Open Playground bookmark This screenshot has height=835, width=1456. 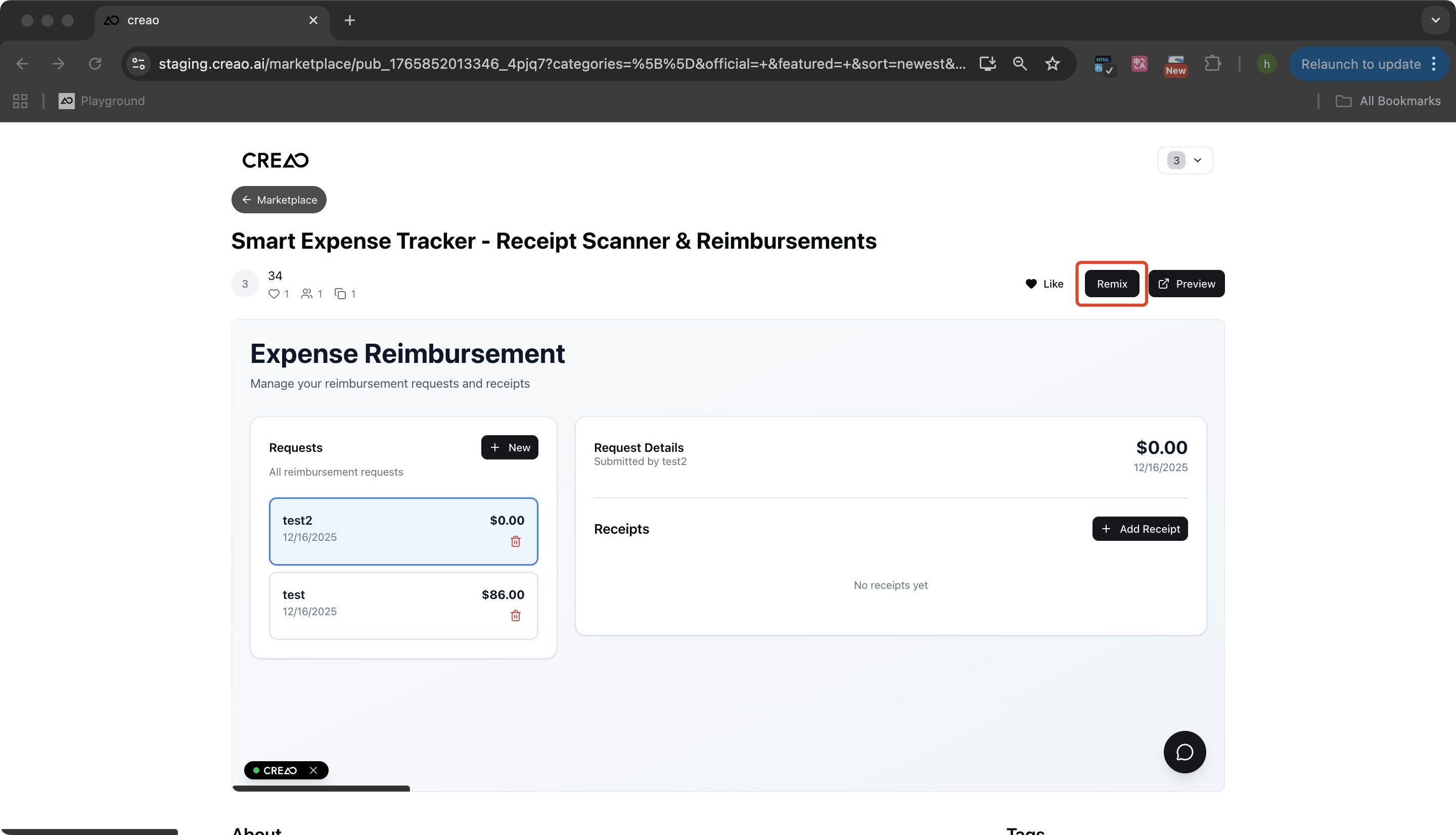pyautogui.click(x=102, y=101)
